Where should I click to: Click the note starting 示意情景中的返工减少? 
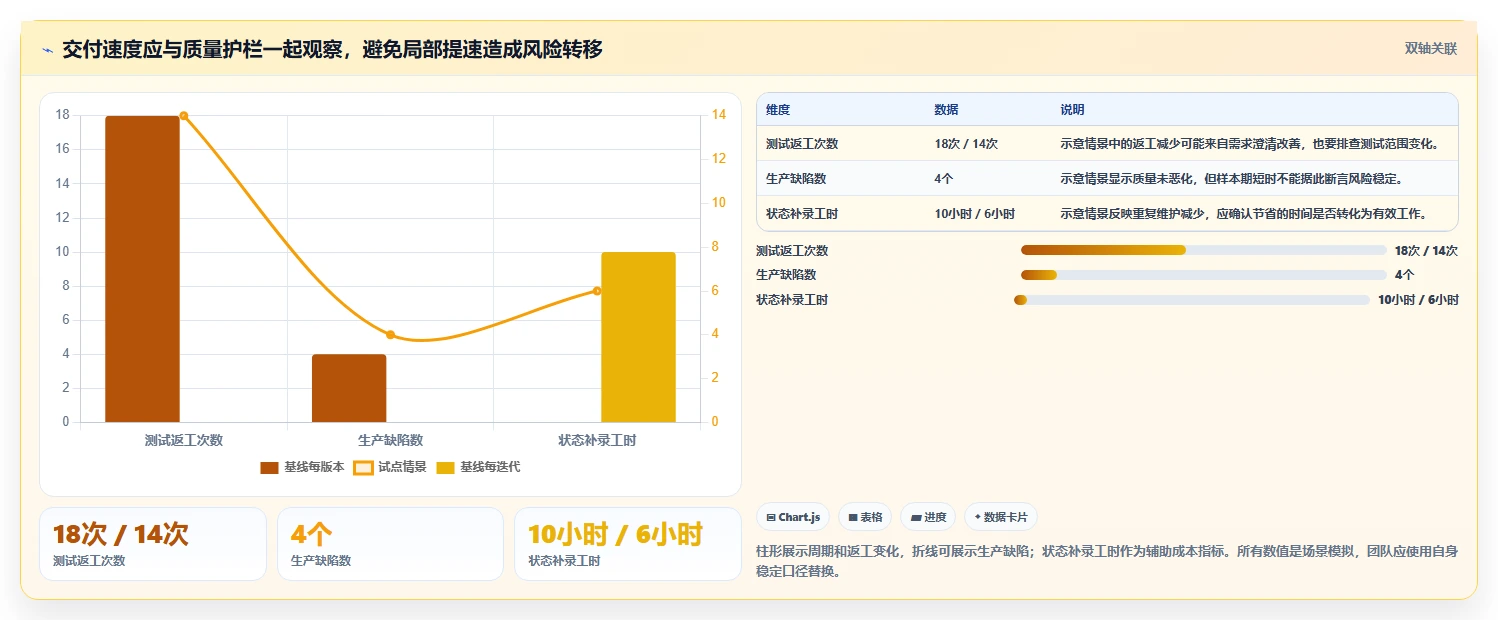pos(1250,144)
